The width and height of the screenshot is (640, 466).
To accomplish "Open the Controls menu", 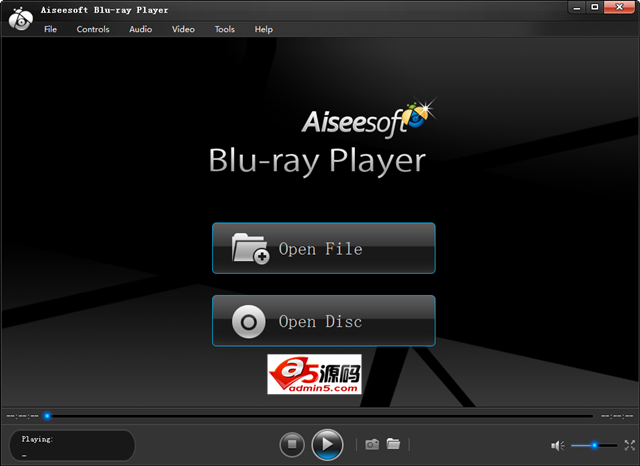I will pos(93,29).
